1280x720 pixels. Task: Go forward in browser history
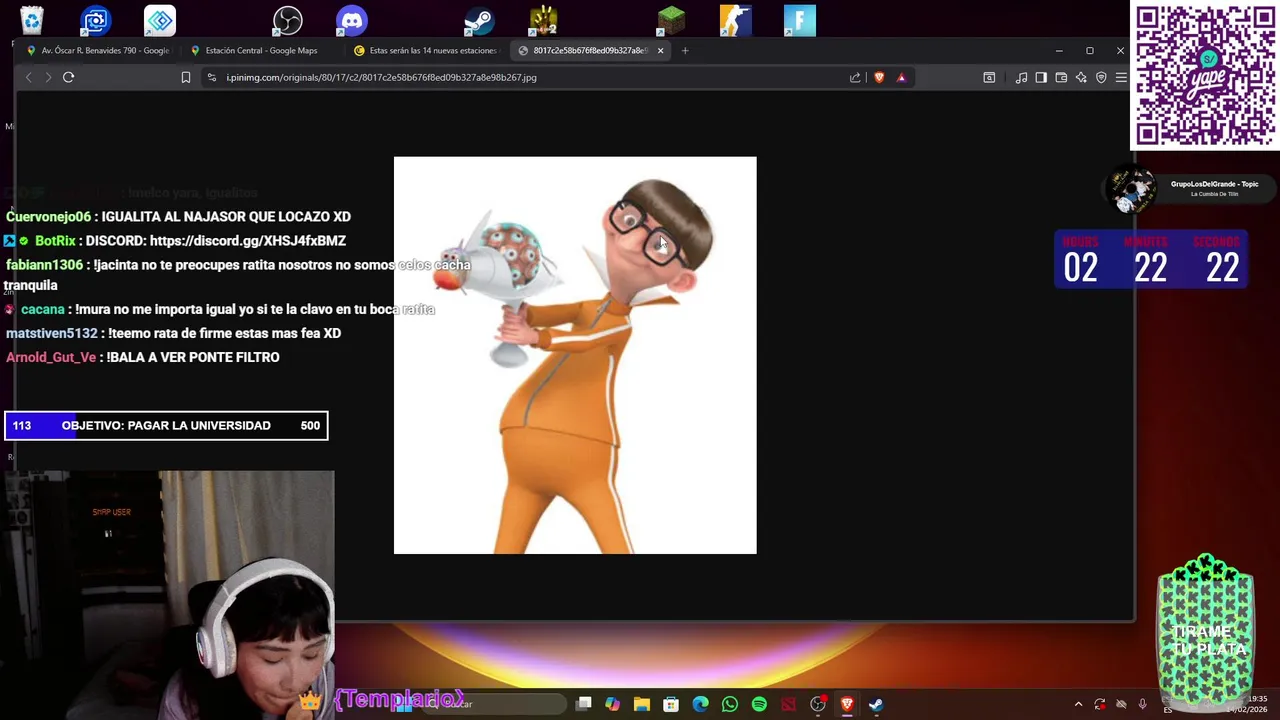pyautogui.click(x=48, y=77)
